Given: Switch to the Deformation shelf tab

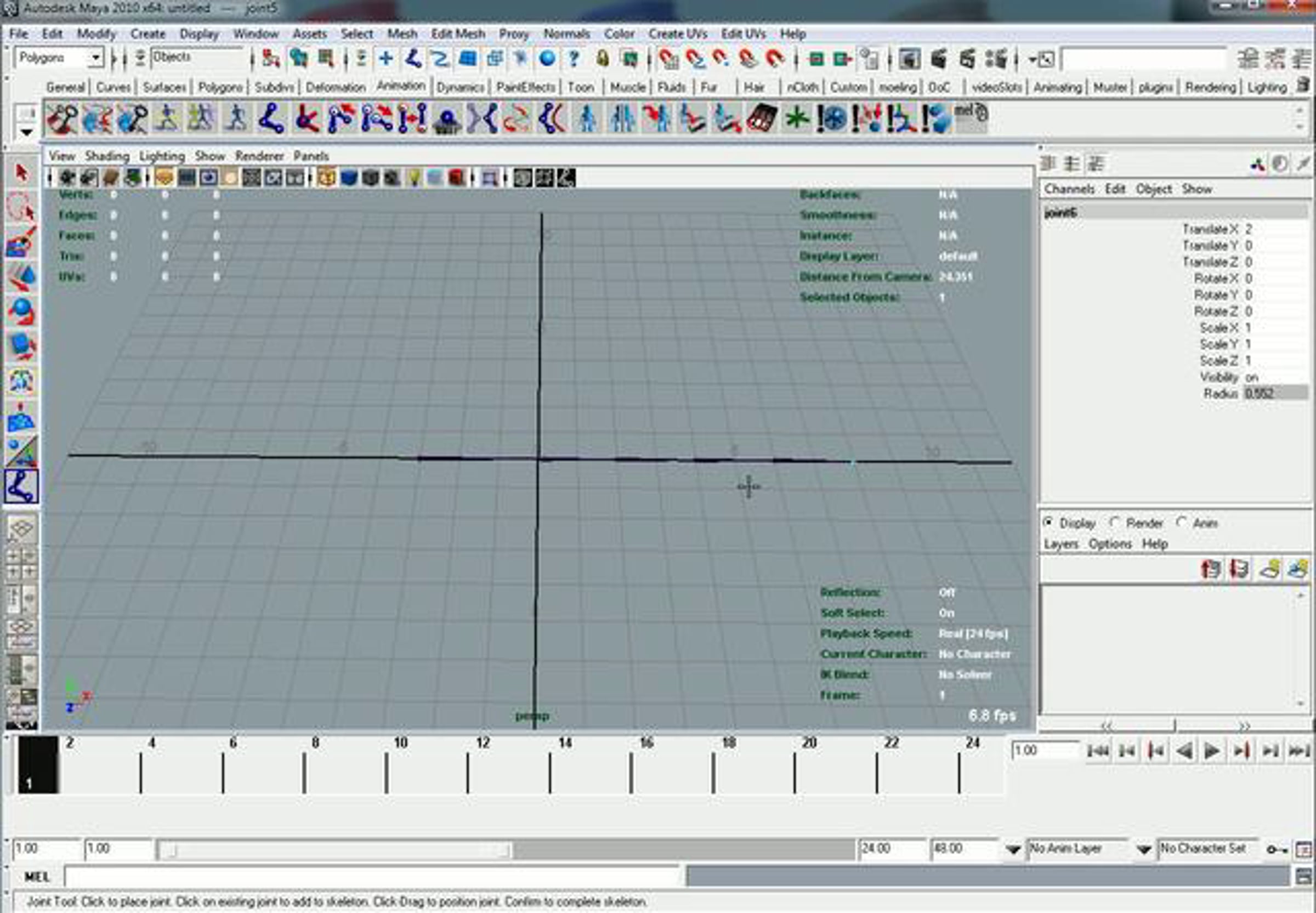Looking at the screenshot, I should 335,88.
